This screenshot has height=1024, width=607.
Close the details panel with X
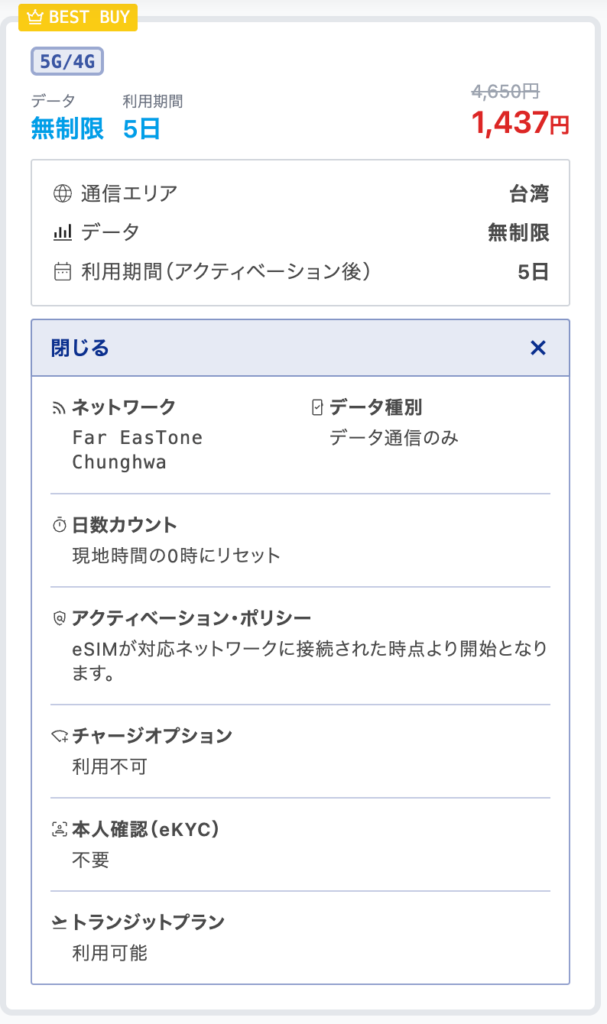click(x=538, y=348)
